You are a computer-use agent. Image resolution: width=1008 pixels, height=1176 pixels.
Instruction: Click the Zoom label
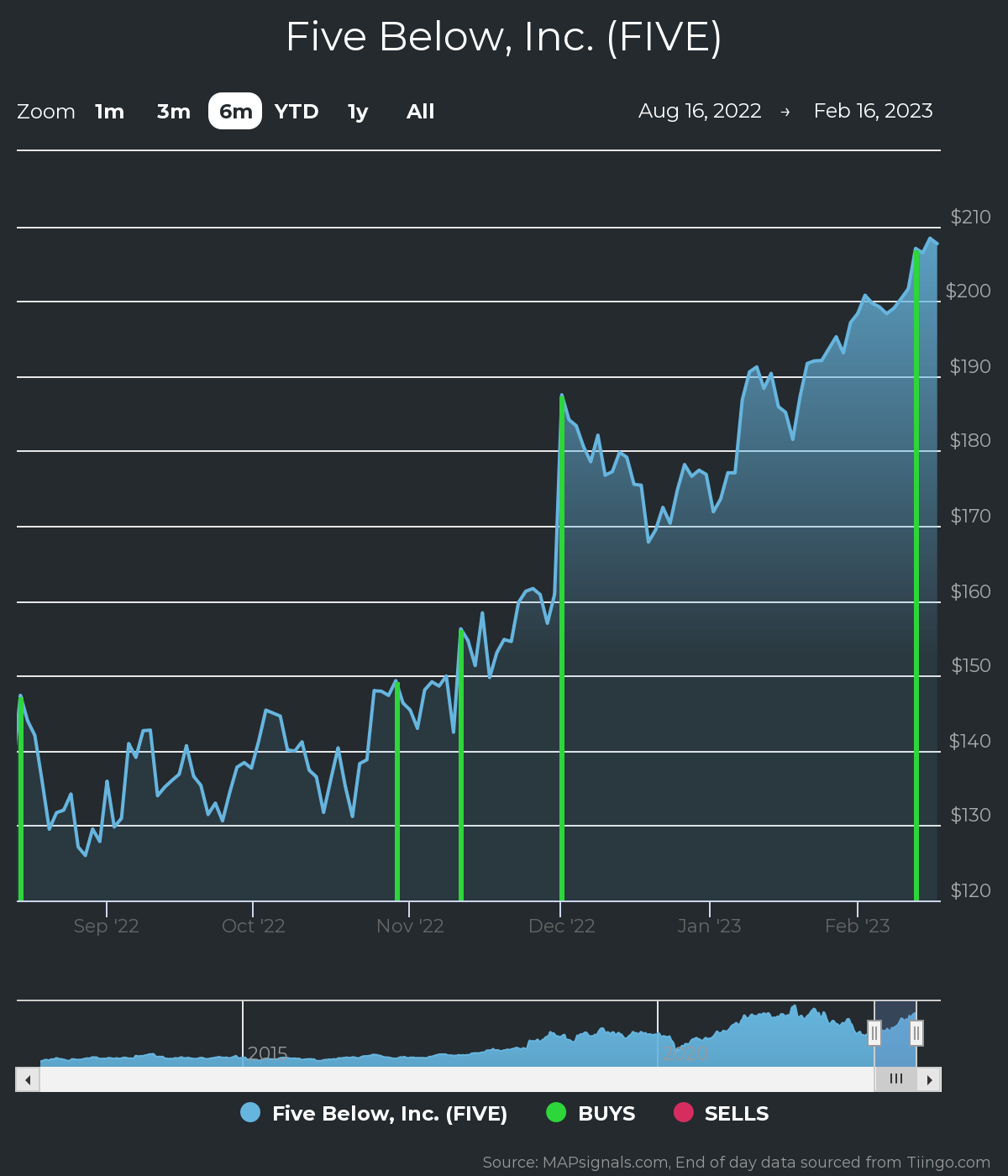(46, 112)
